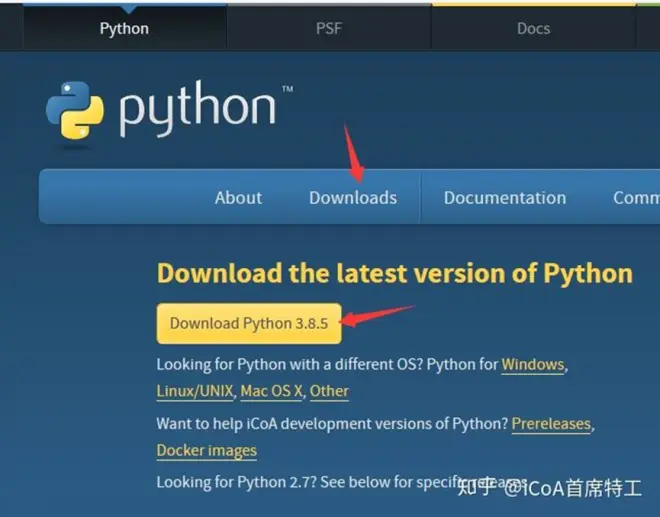This screenshot has width=660, height=517.
Task: Open the Downloads menu item
Action: pyautogui.click(x=353, y=198)
